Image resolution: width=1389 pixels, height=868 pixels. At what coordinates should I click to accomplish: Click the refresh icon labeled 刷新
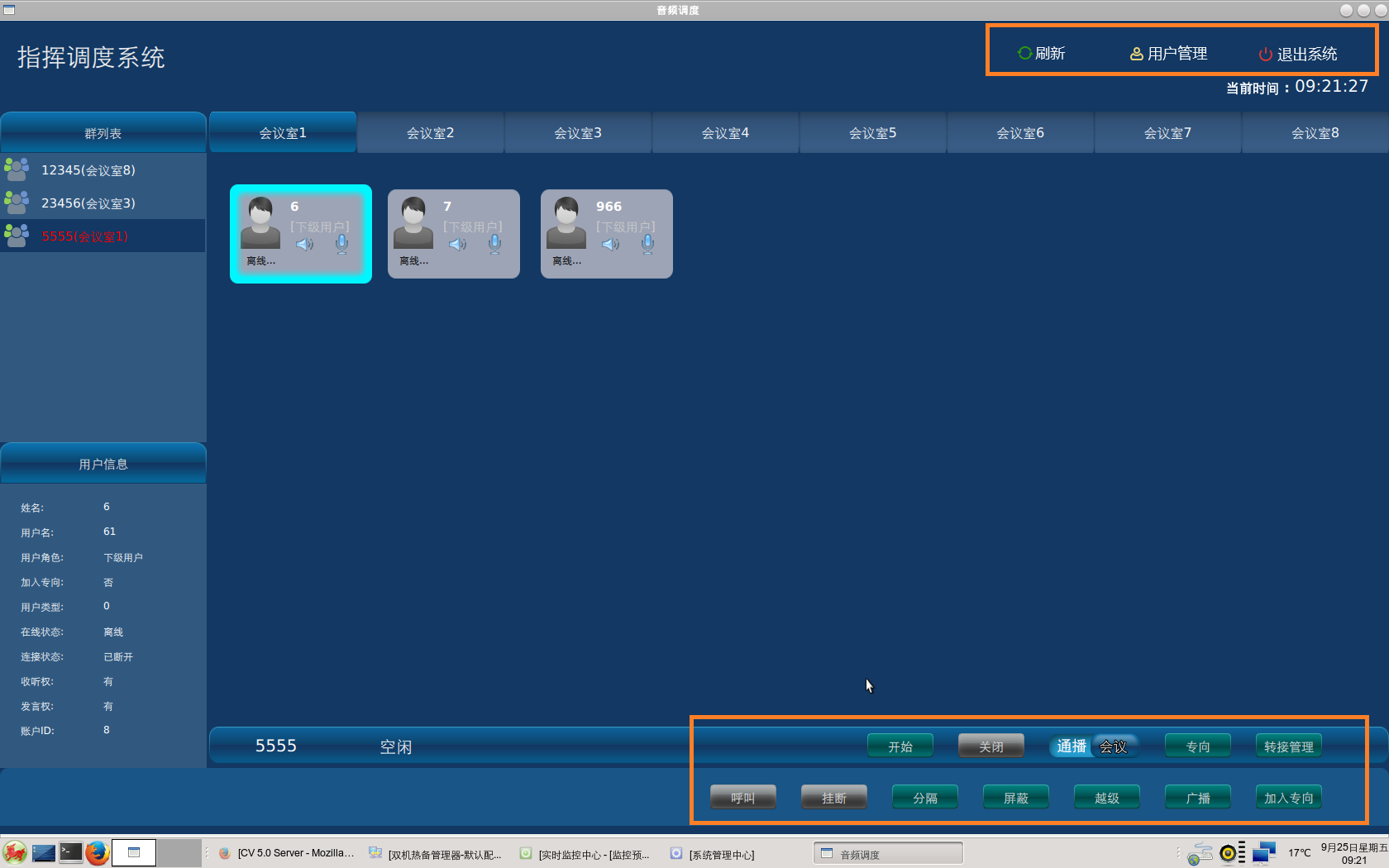(1025, 54)
